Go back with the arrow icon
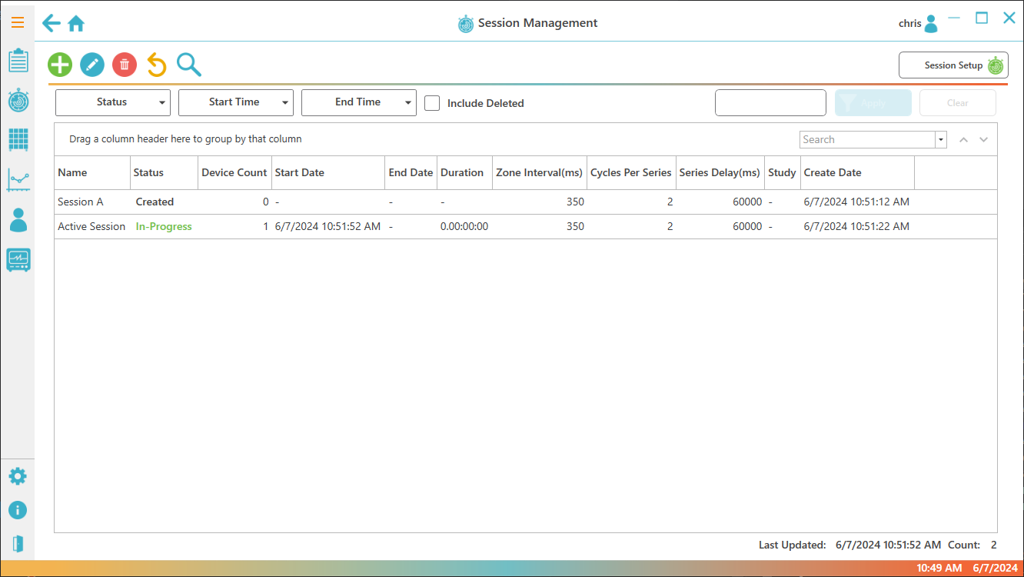 51,23
